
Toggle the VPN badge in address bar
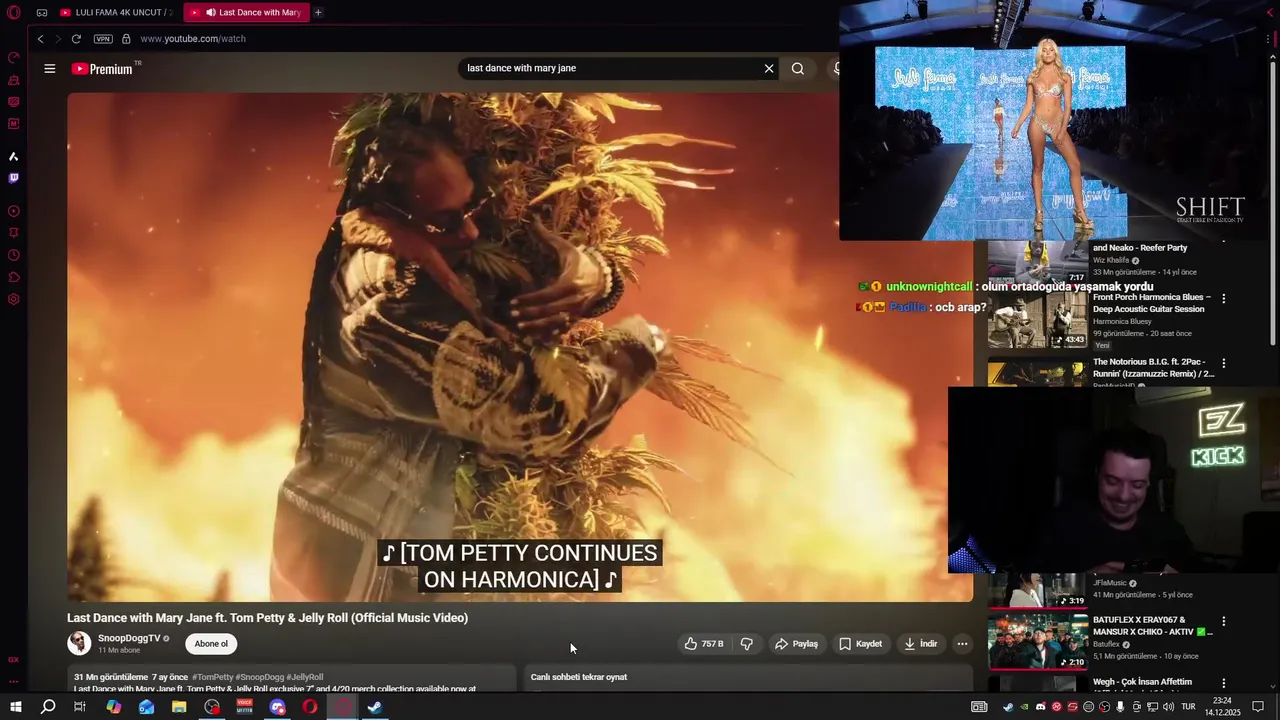point(103,39)
